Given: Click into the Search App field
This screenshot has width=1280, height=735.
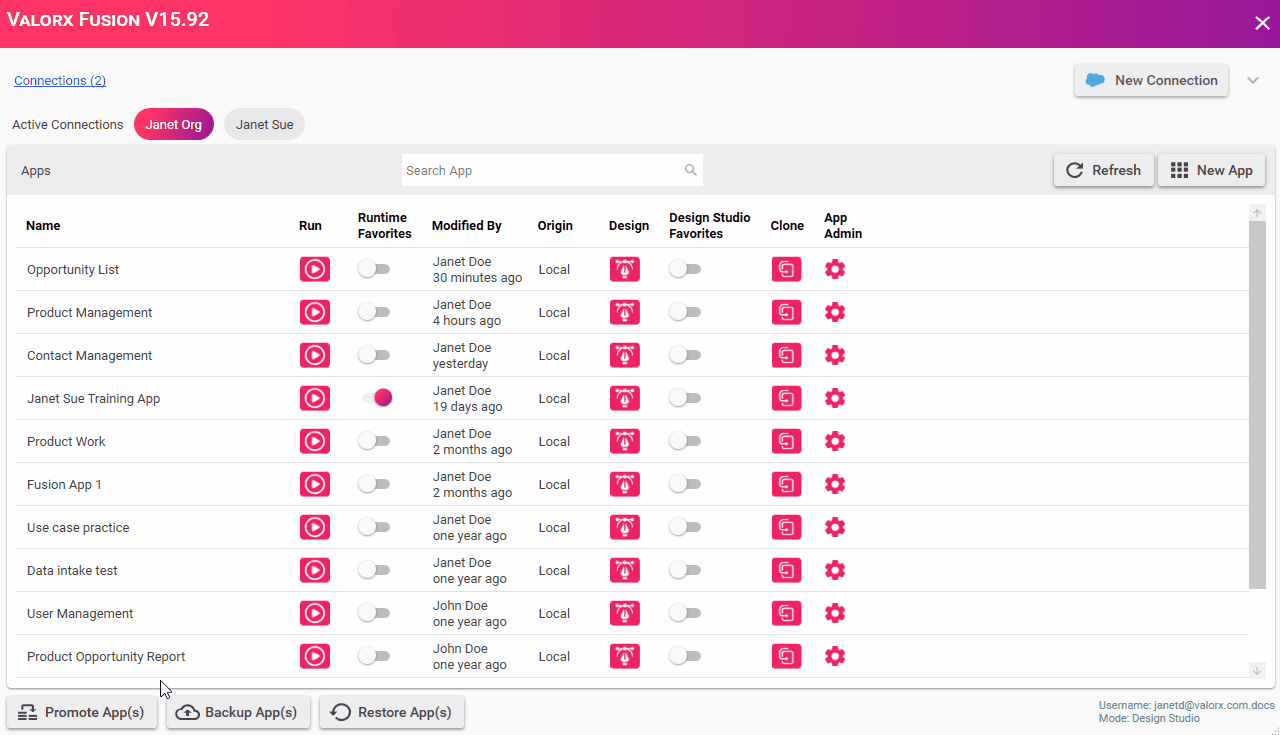Looking at the screenshot, I should (540, 170).
